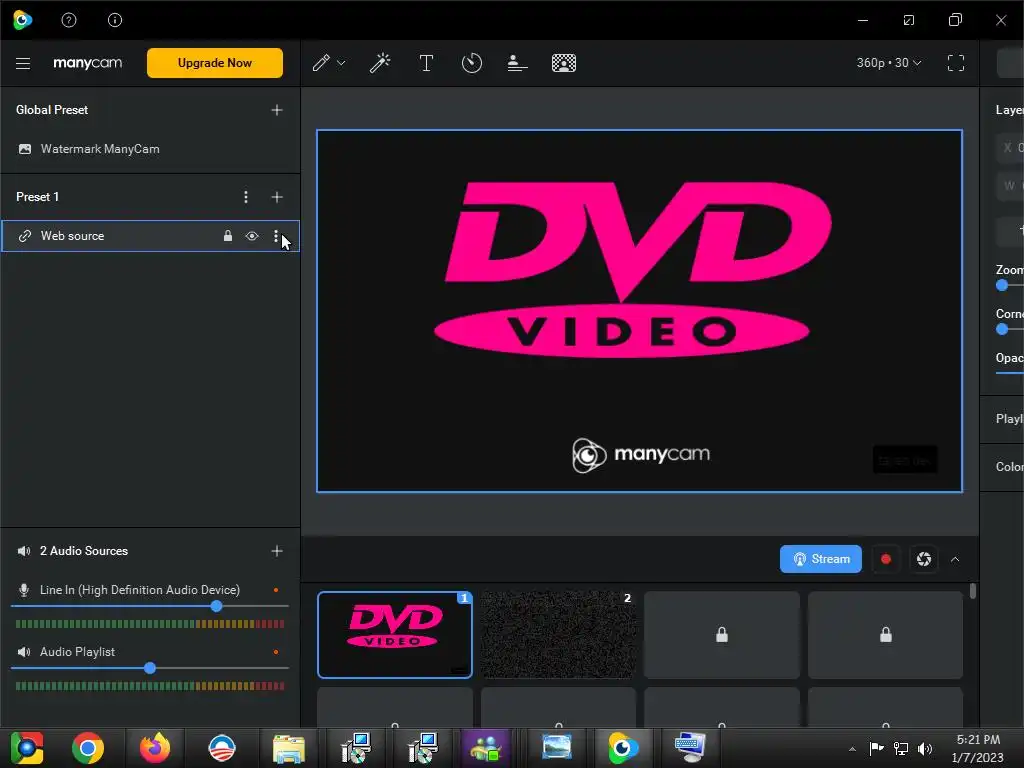Open the 360p 30 resolution dropdown
Image resolution: width=1024 pixels, height=768 pixels.
point(889,63)
